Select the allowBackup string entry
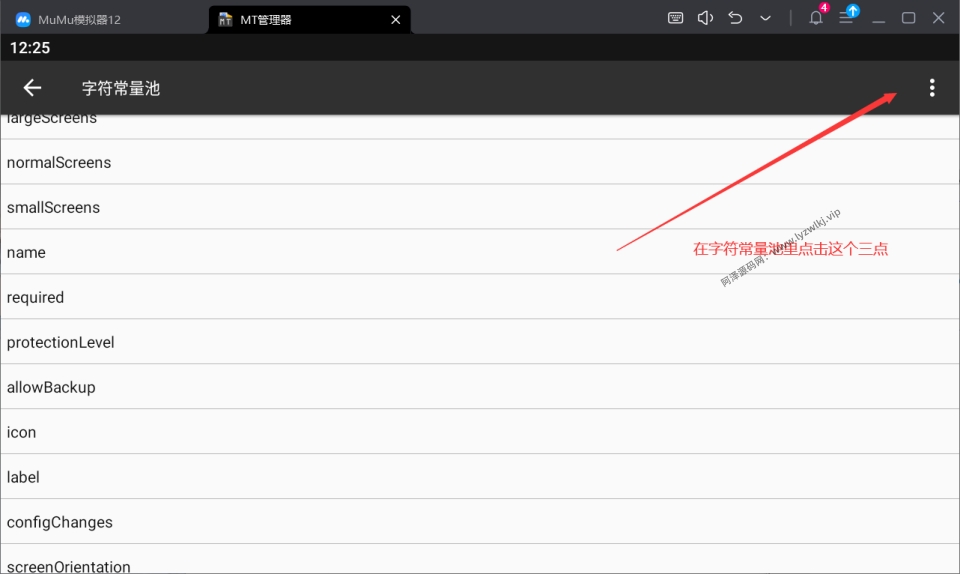This screenshot has height=574, width=960. [x=480, y=387]
